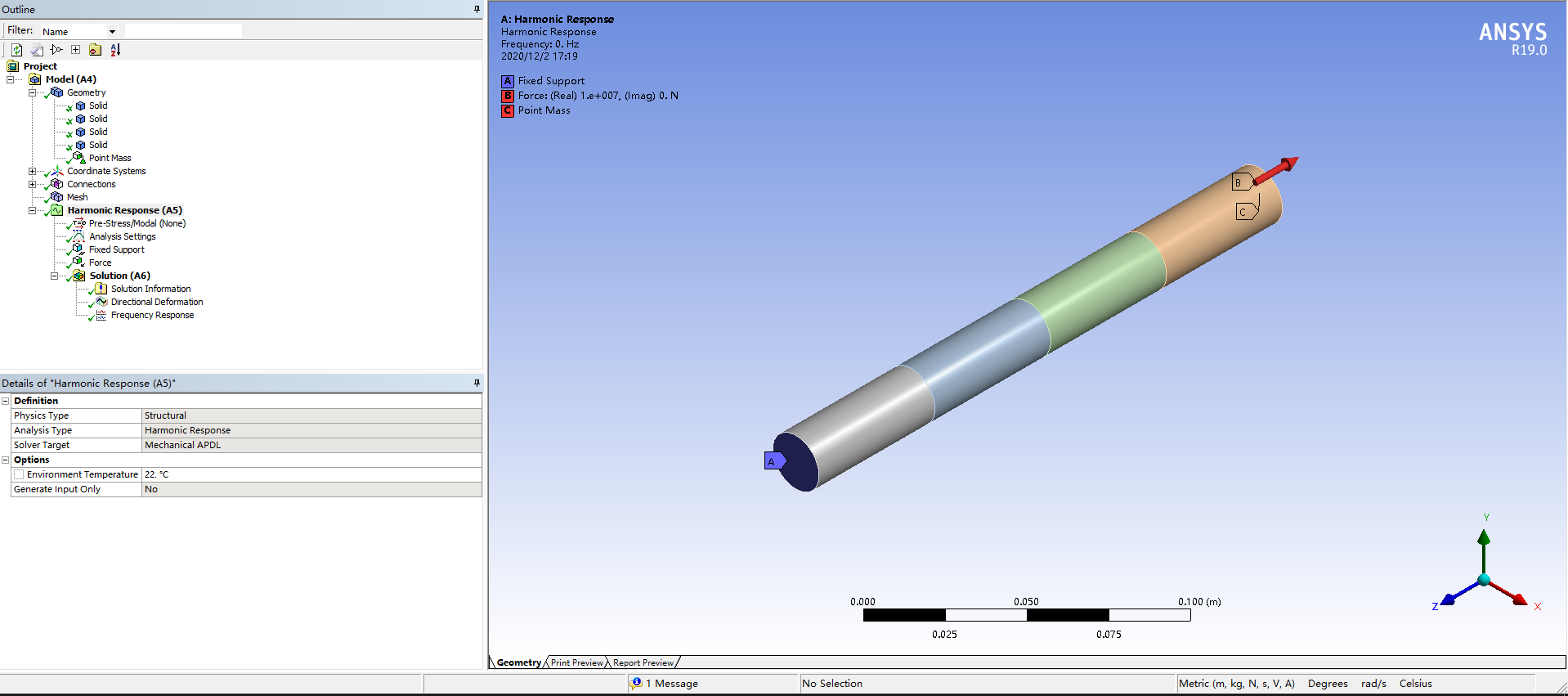The height and width of the screenshot is (696, 1568).
Task: Open the 1 Message status entry
Action: (x=672, y=683)
